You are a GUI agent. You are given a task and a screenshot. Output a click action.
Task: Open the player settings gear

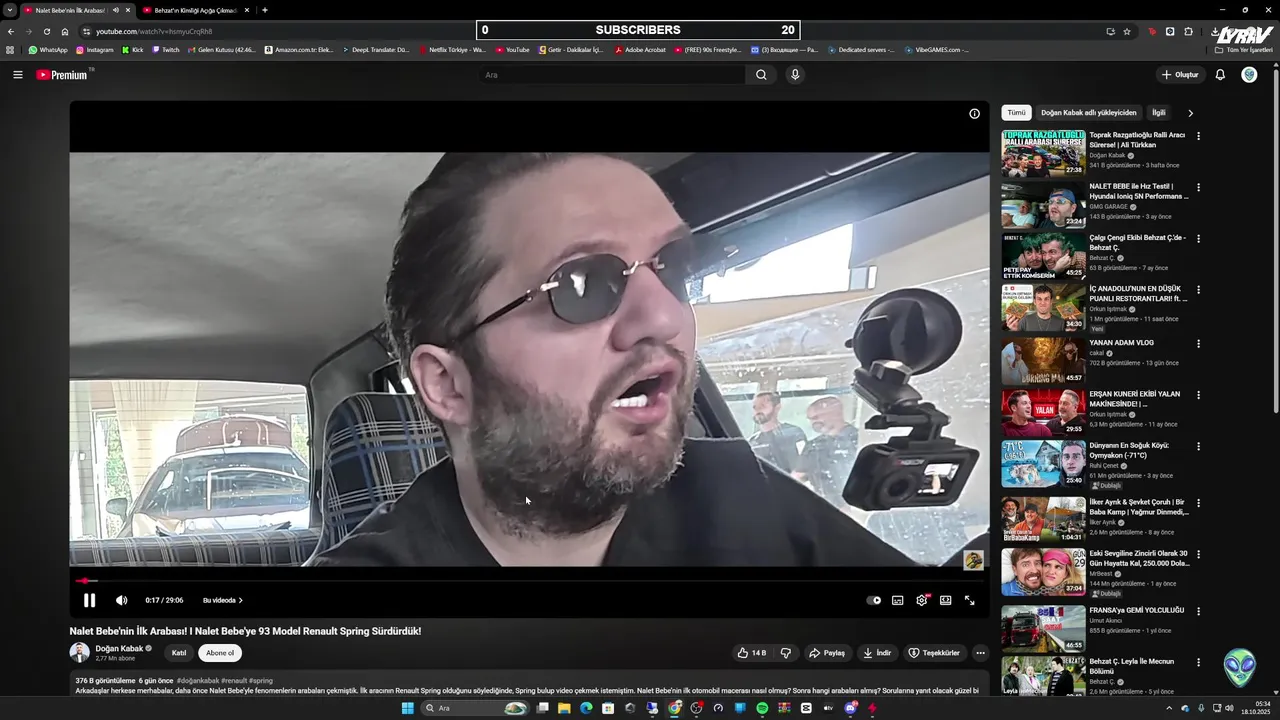(922, 600)
